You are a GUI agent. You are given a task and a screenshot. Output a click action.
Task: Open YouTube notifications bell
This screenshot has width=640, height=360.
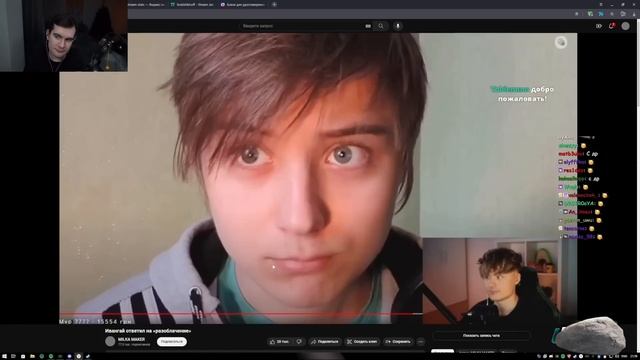tap(611, 26)
